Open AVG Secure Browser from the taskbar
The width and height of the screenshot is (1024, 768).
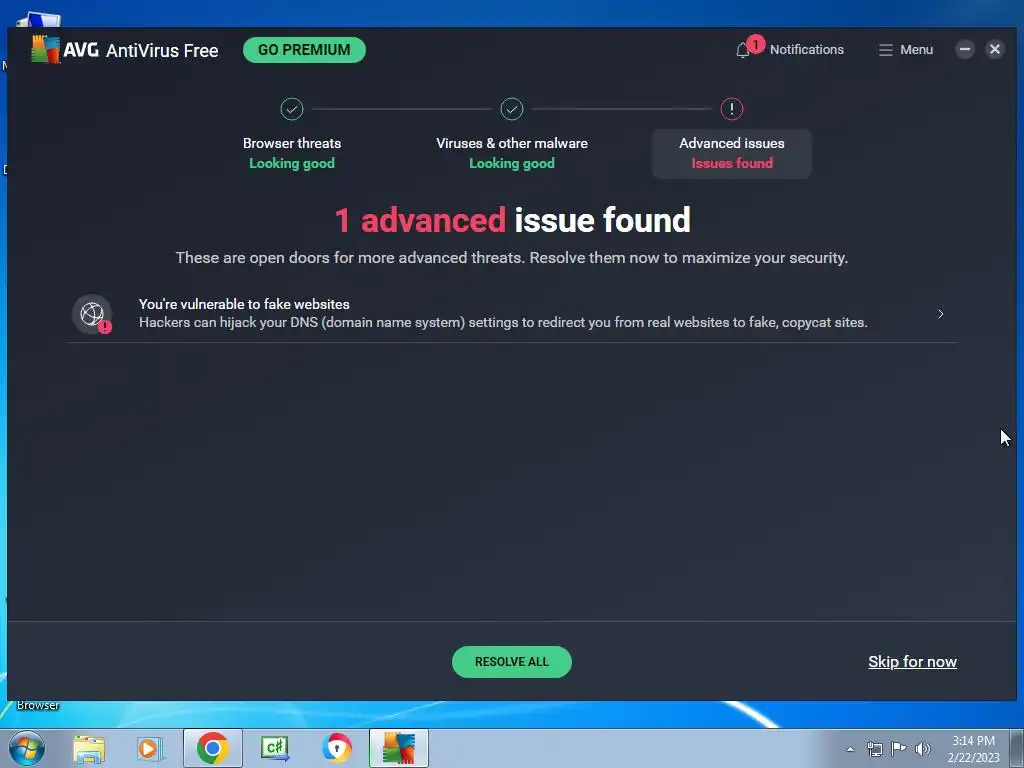point(337,748)
